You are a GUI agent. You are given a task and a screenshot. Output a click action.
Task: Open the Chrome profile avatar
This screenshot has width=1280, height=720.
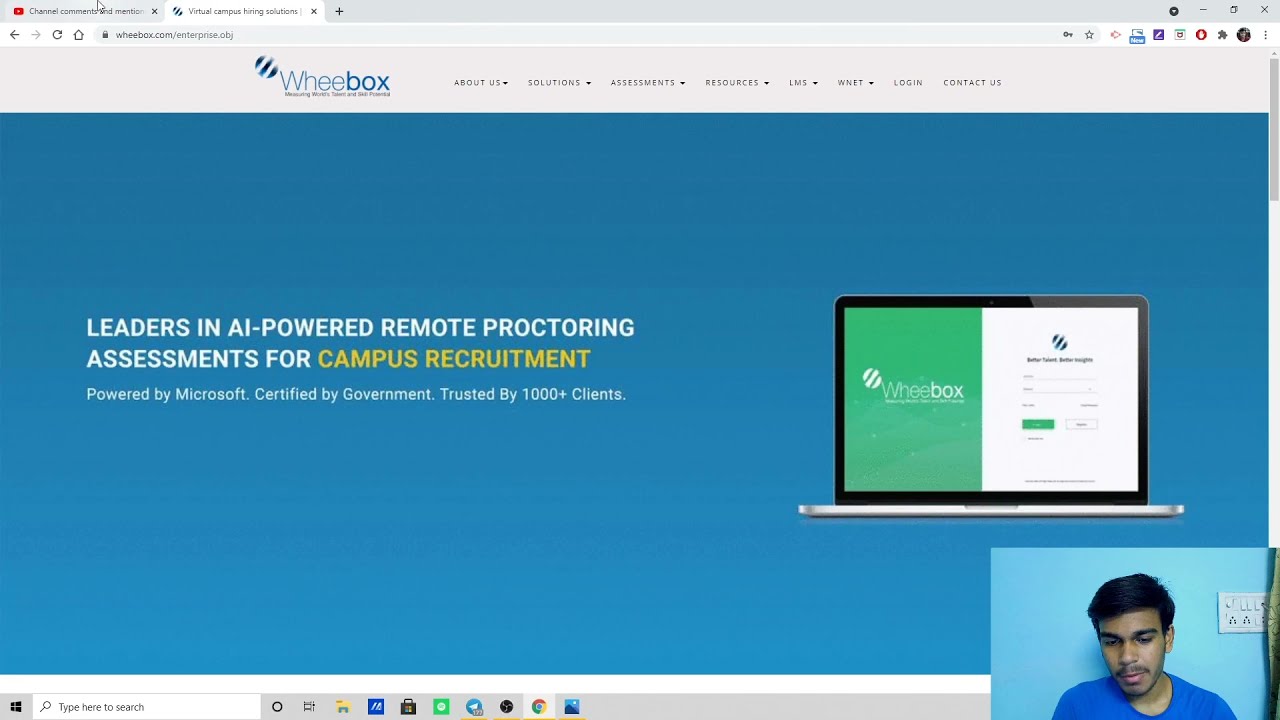(x=1244, y=35)
